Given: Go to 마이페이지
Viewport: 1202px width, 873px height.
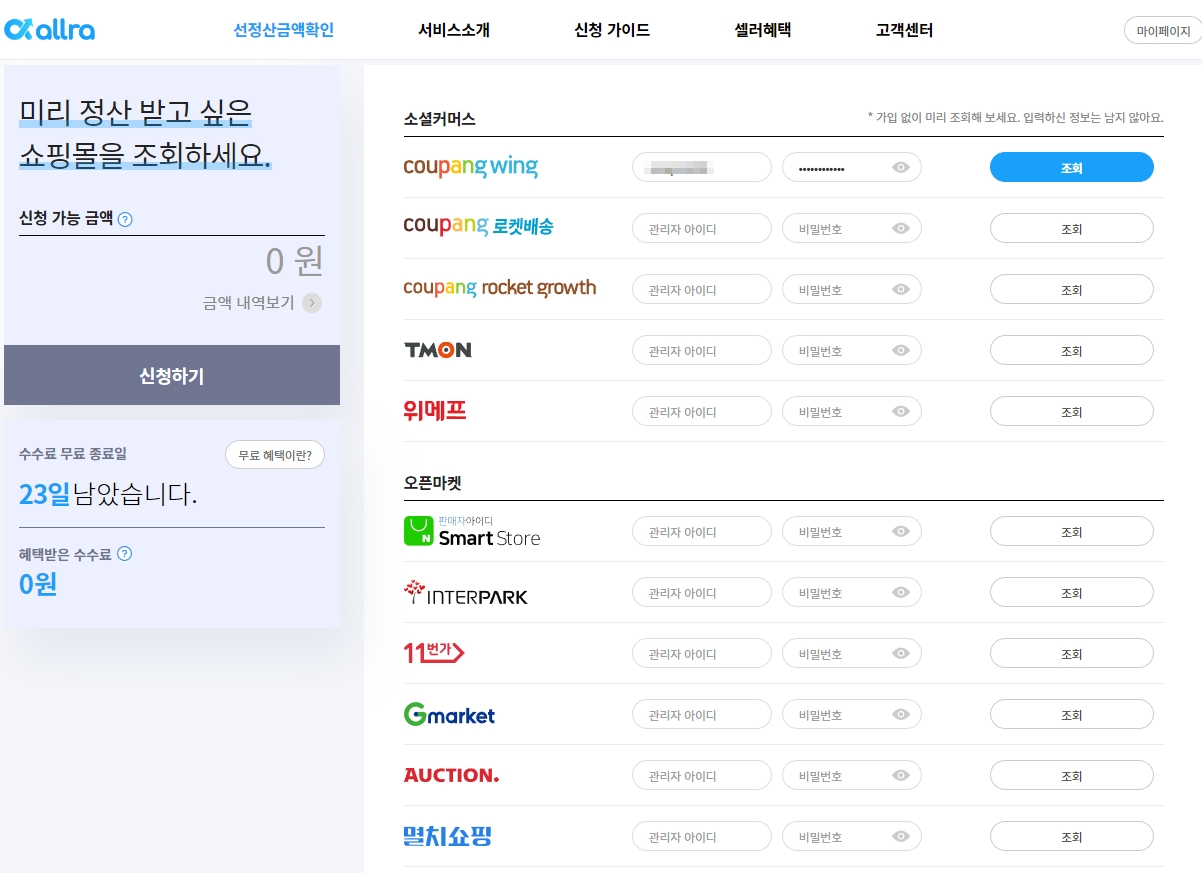Looking at the screenshot, I should click(x=1163, y=31).
